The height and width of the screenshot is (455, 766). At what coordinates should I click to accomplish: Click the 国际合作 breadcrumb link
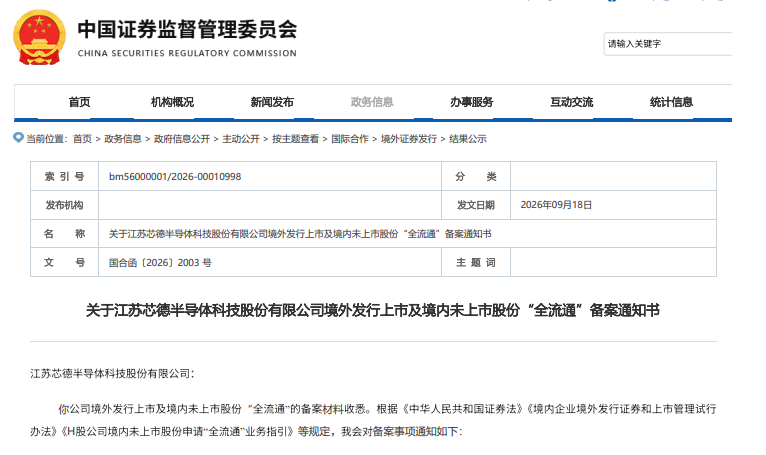350,139
